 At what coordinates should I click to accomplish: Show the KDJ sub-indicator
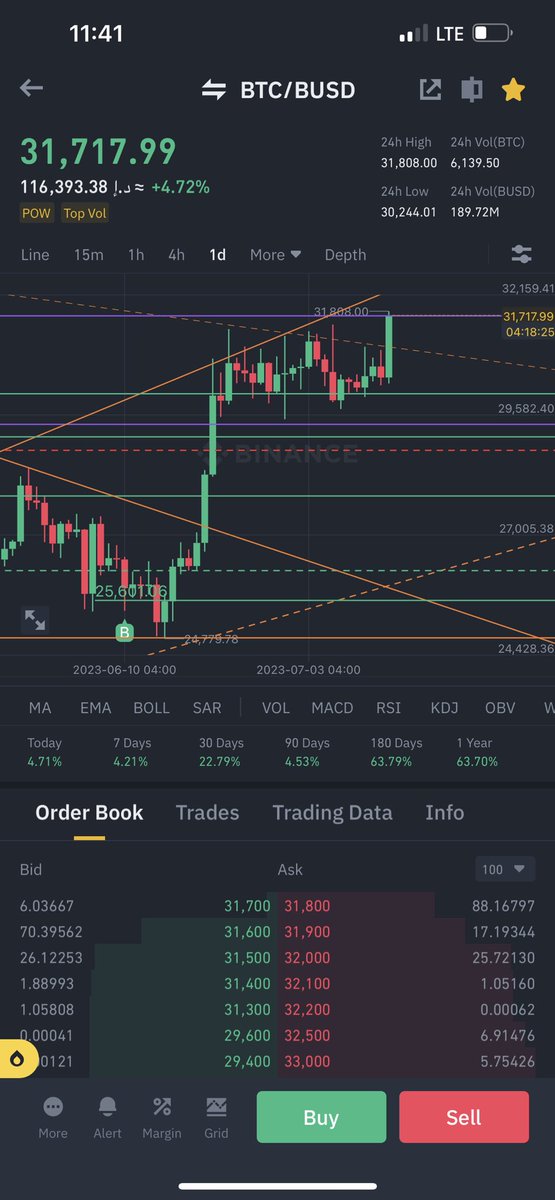click(444, 707)
